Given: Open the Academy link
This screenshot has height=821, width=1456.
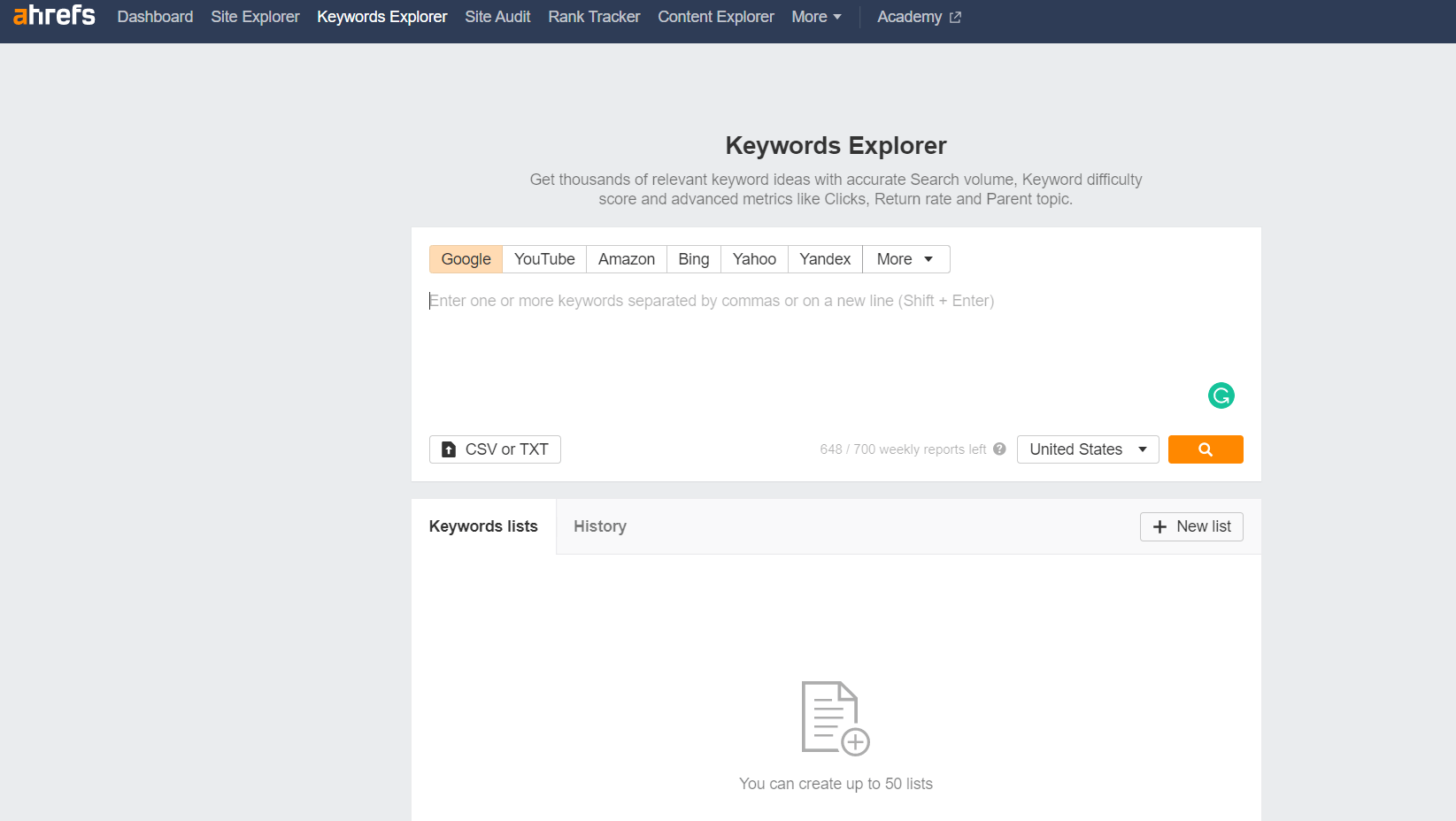Looking at the screenshot, I should (x=910, y=16).
